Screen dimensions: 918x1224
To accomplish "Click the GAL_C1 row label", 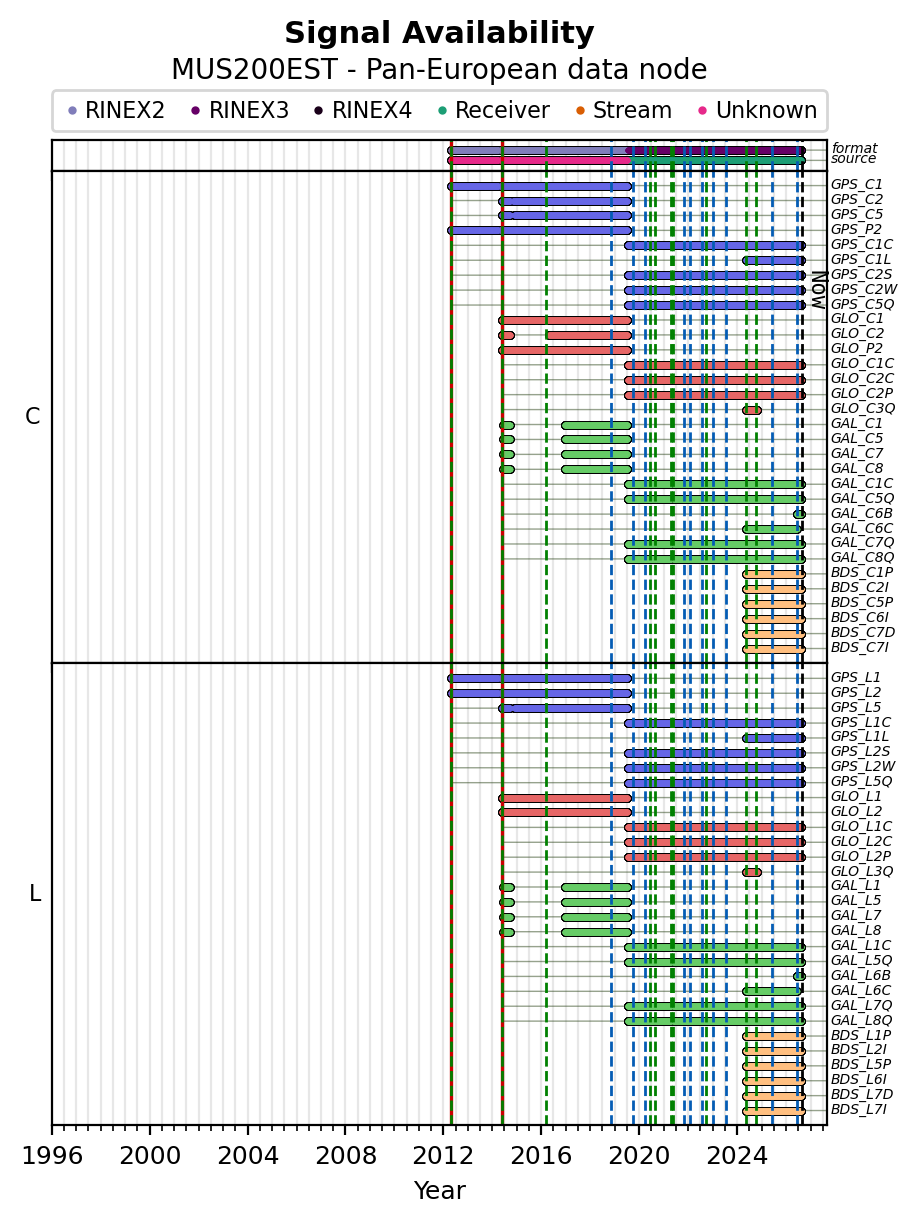I will point(857,424).
